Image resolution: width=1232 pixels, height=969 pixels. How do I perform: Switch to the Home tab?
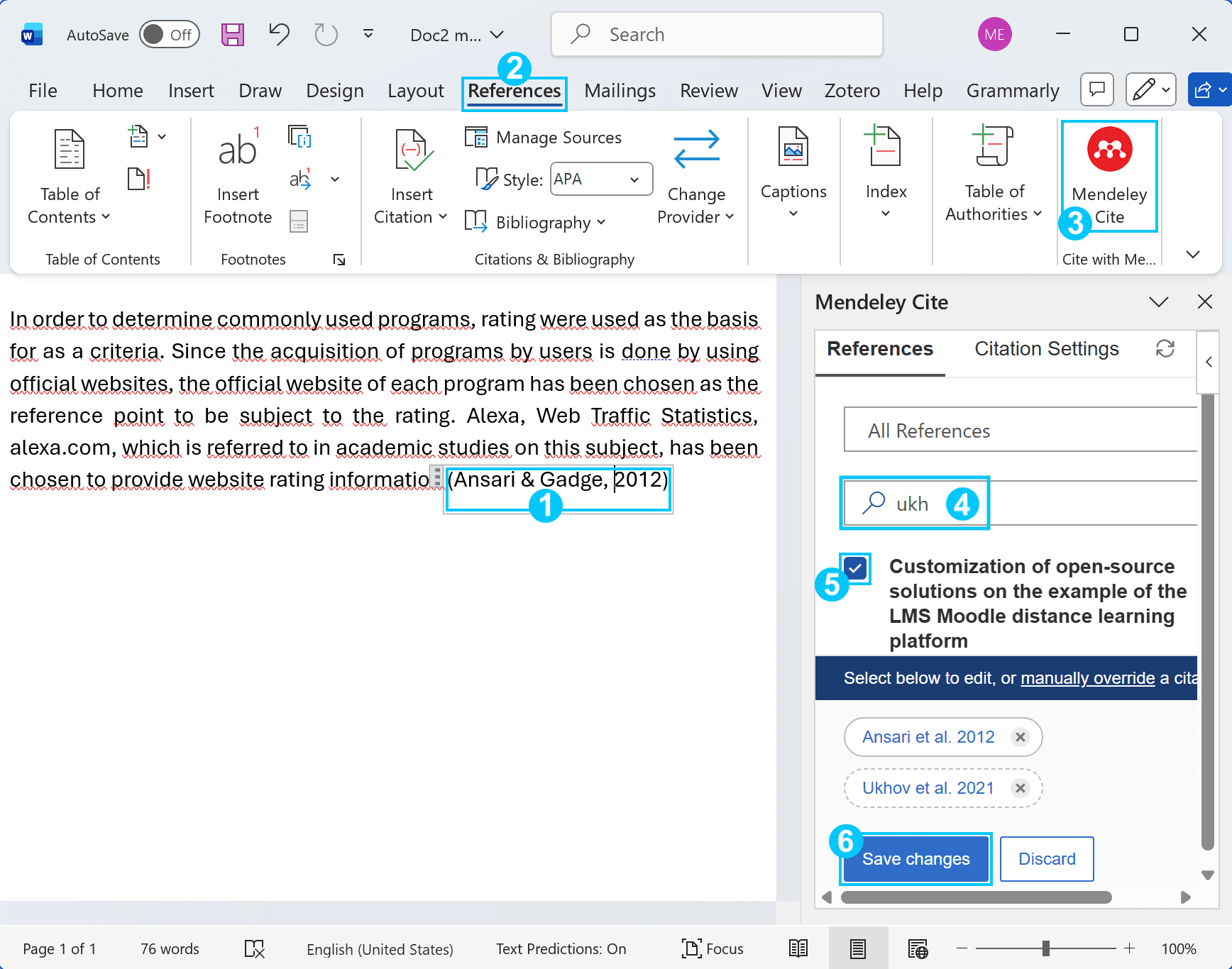(118, 91)
